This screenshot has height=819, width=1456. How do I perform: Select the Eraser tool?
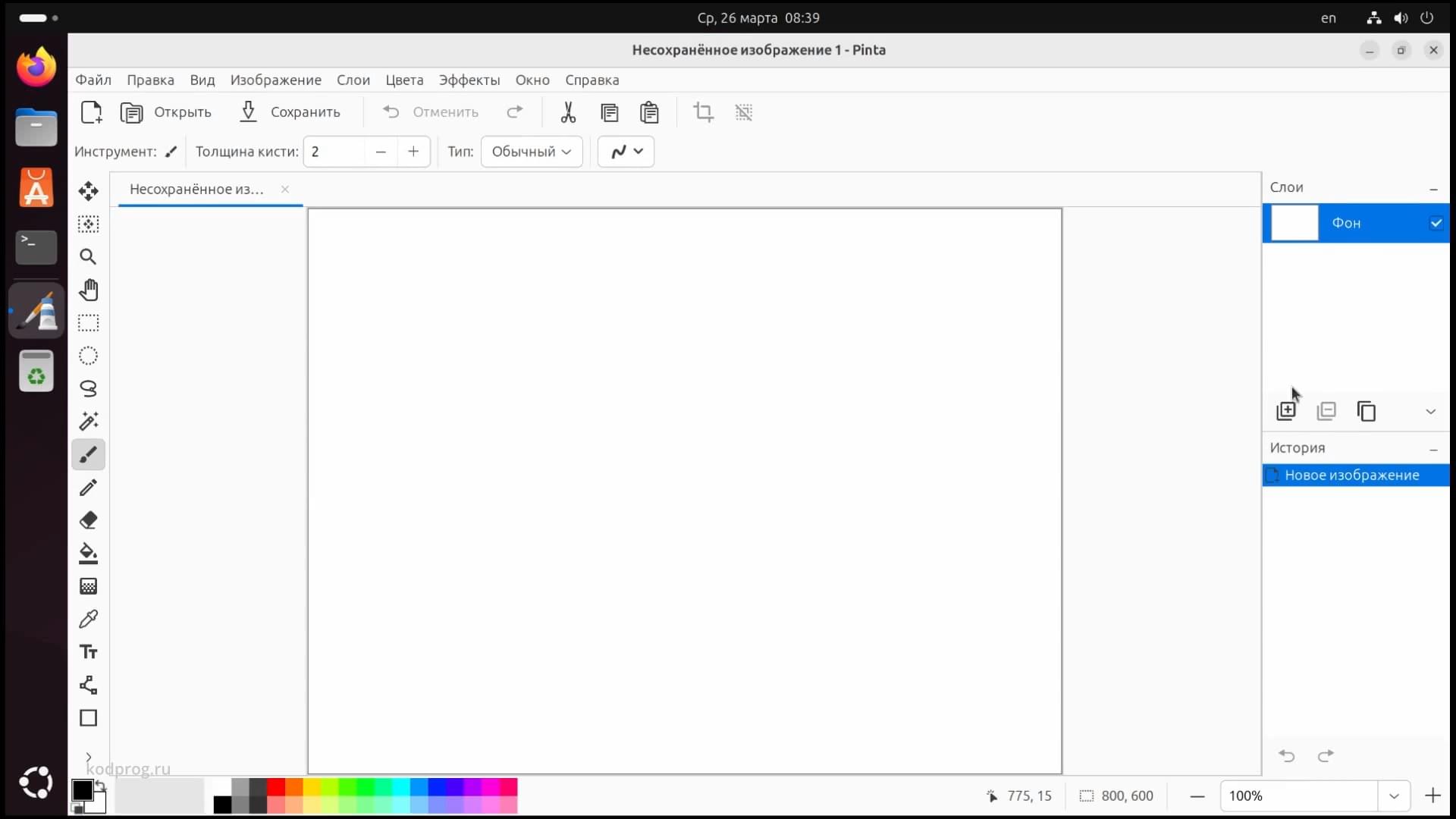point(88,520)
